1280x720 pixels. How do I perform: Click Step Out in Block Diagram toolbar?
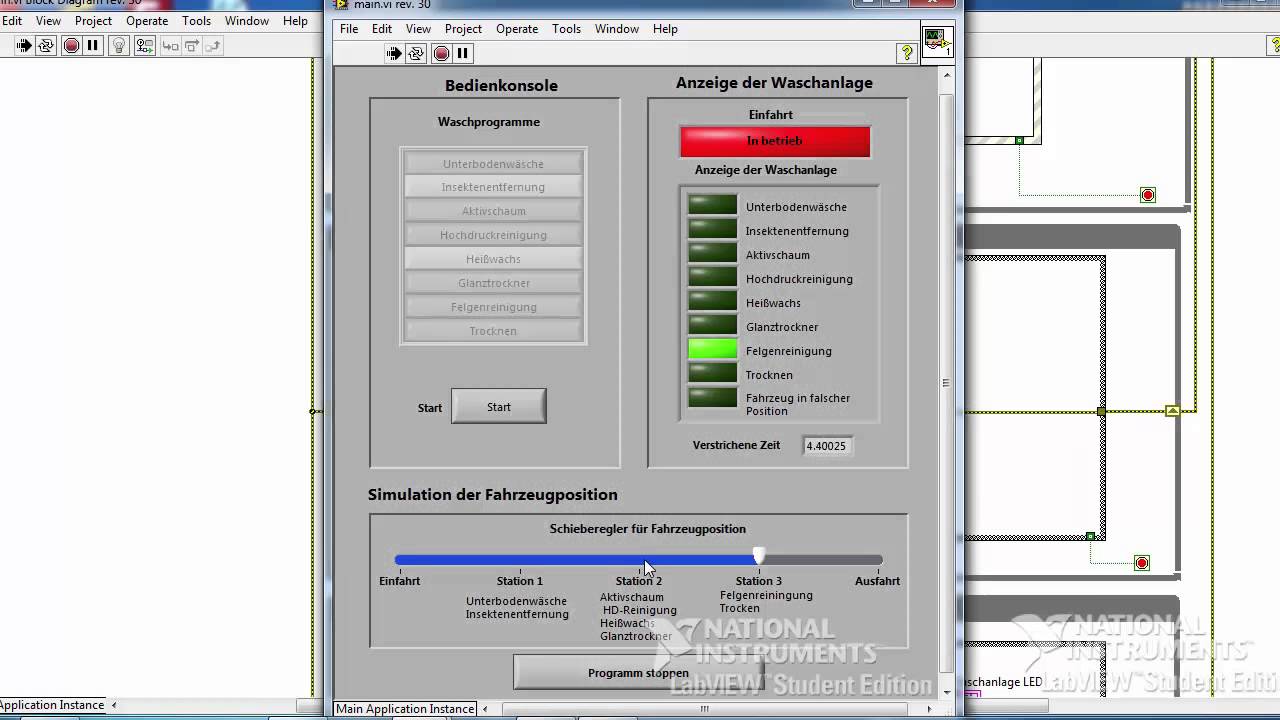point(214,45)
